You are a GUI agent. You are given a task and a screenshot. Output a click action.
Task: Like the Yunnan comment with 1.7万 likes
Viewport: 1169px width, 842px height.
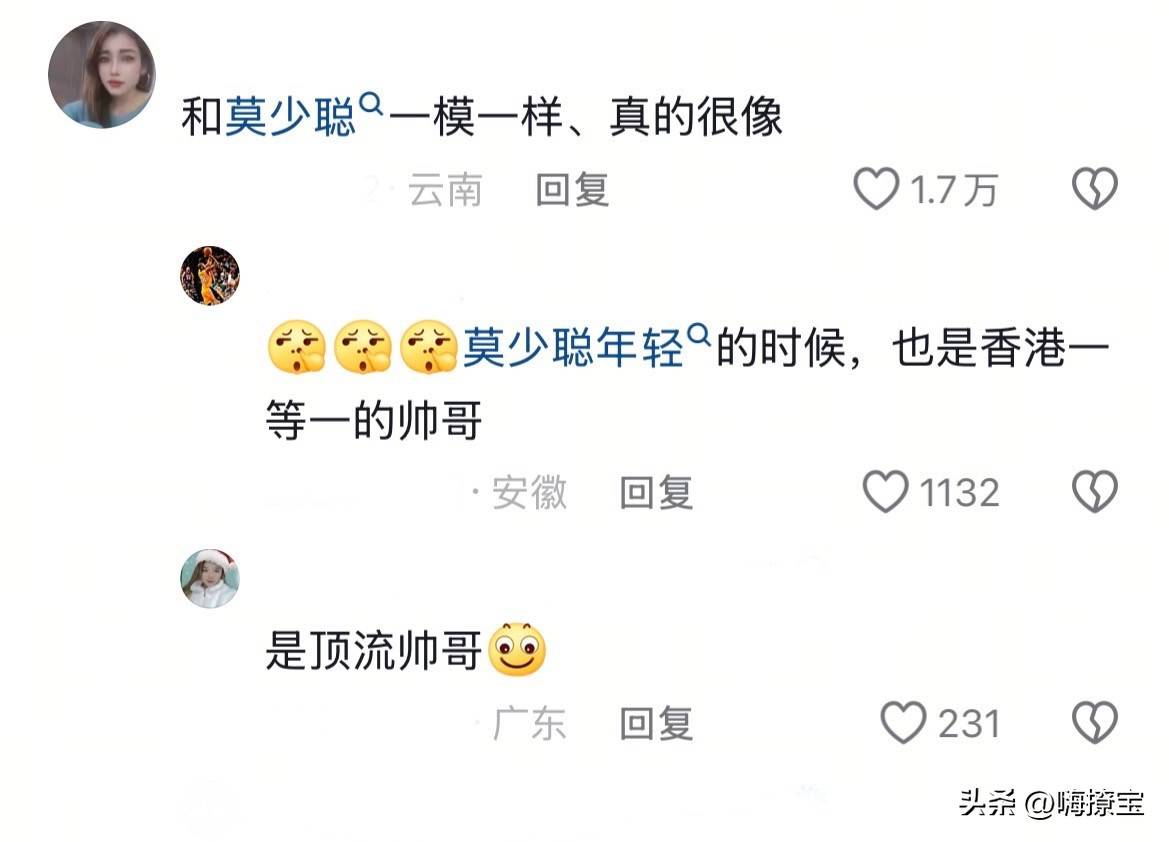tap(876, 189)
